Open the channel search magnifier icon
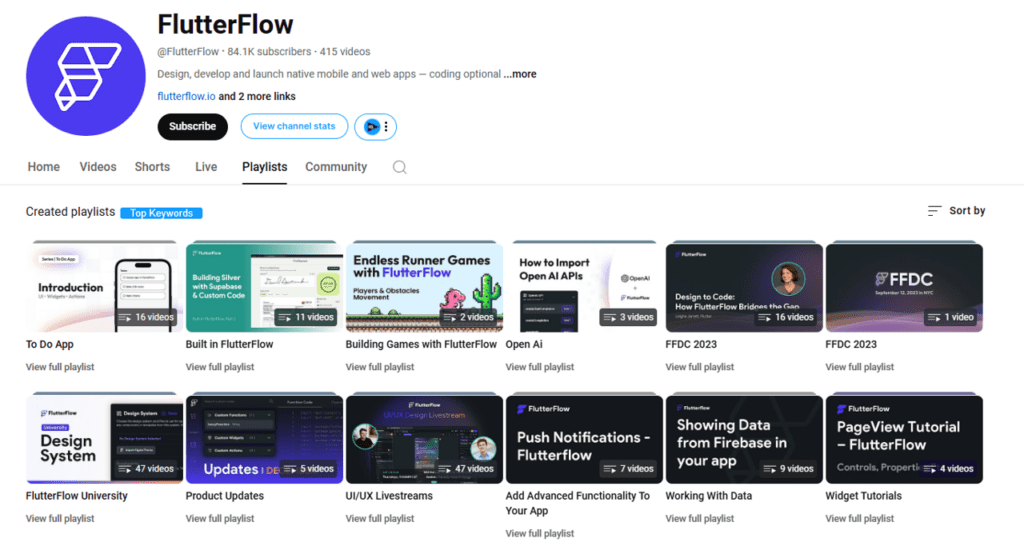 click(400, 167)
